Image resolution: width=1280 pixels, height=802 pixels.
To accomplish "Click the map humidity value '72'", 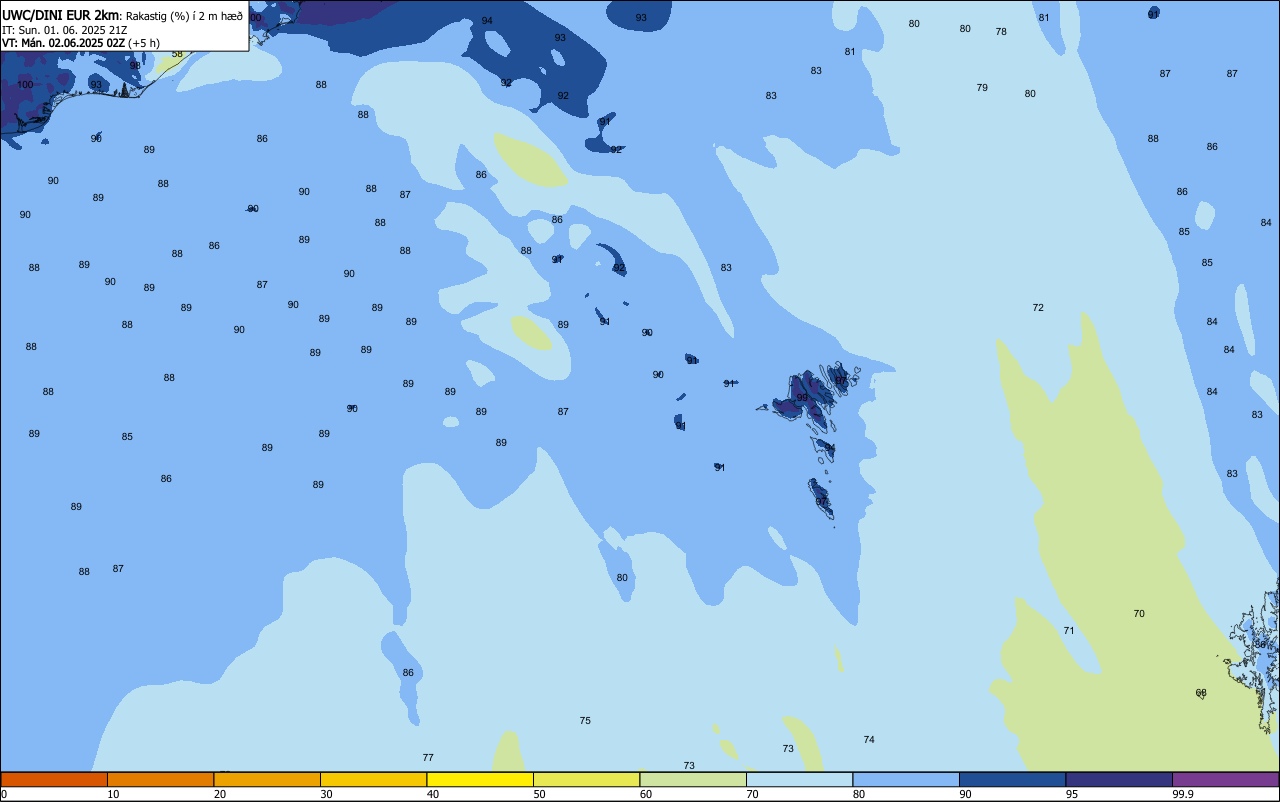I will (x=1038, y=308).
